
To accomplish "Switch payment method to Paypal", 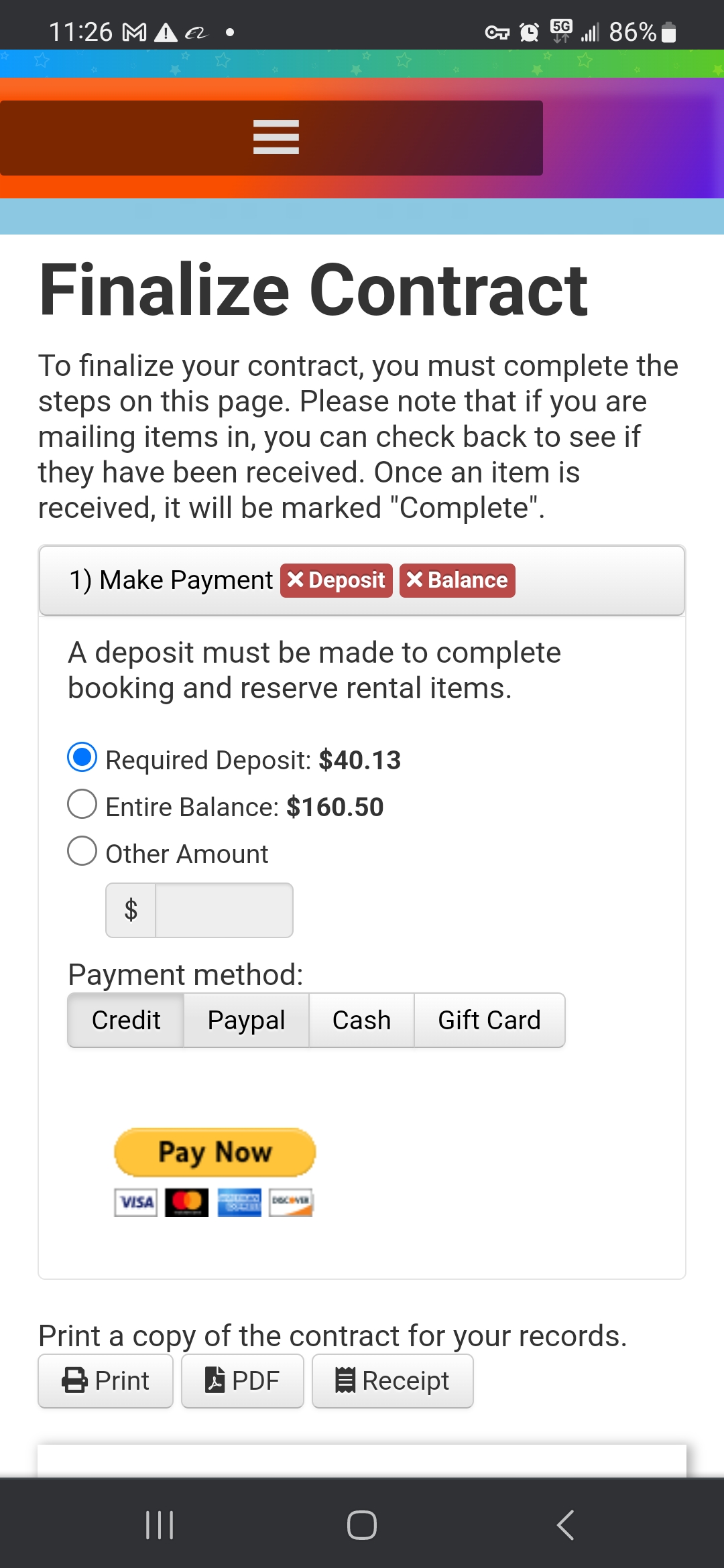I will [x=246, y=1020].
